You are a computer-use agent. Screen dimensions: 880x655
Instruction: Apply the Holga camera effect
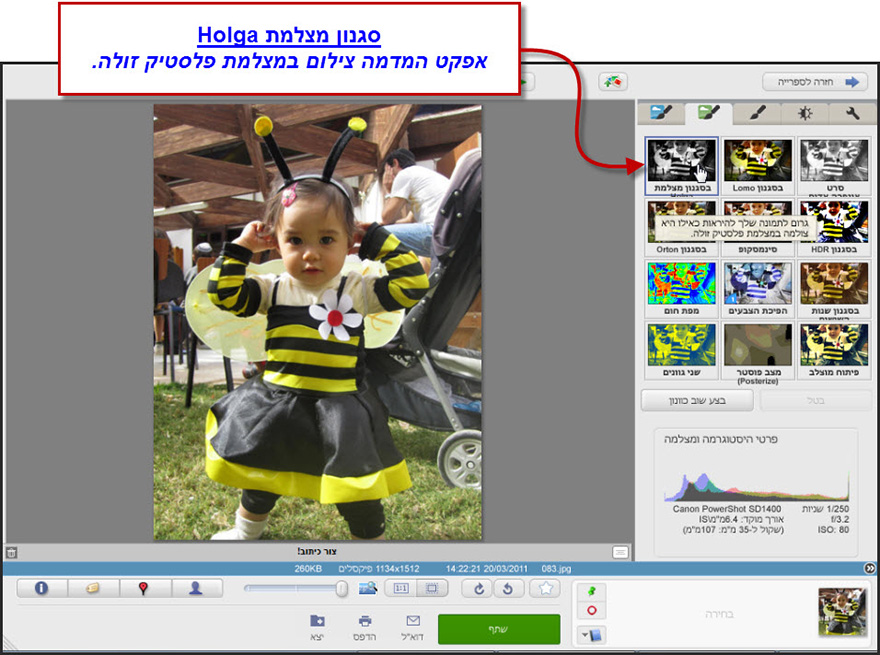click(x=681, y=158)
